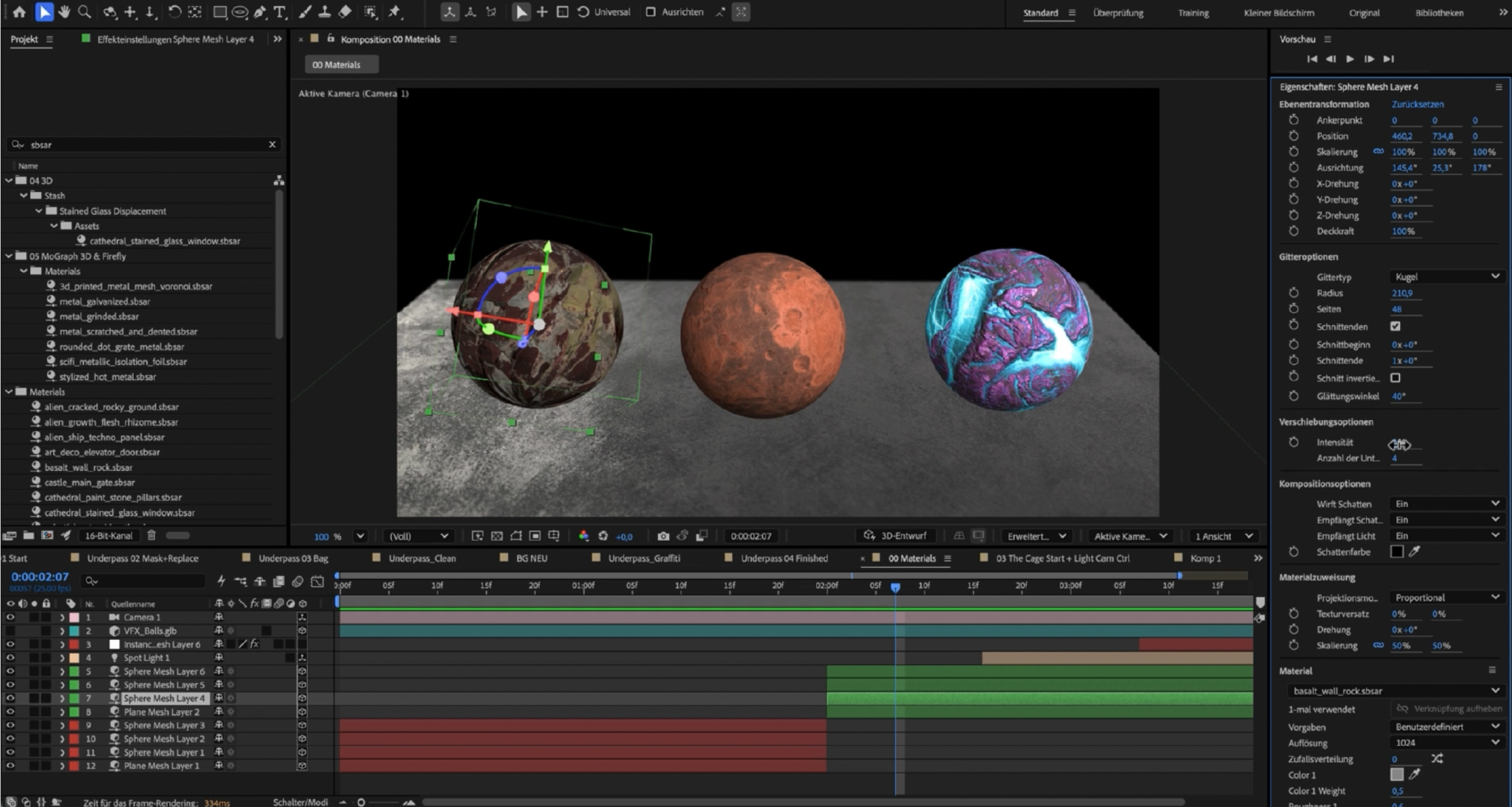1512x807 pixels.
Task: Open the Project panel flowchart view icon
Action: (279, 180)
